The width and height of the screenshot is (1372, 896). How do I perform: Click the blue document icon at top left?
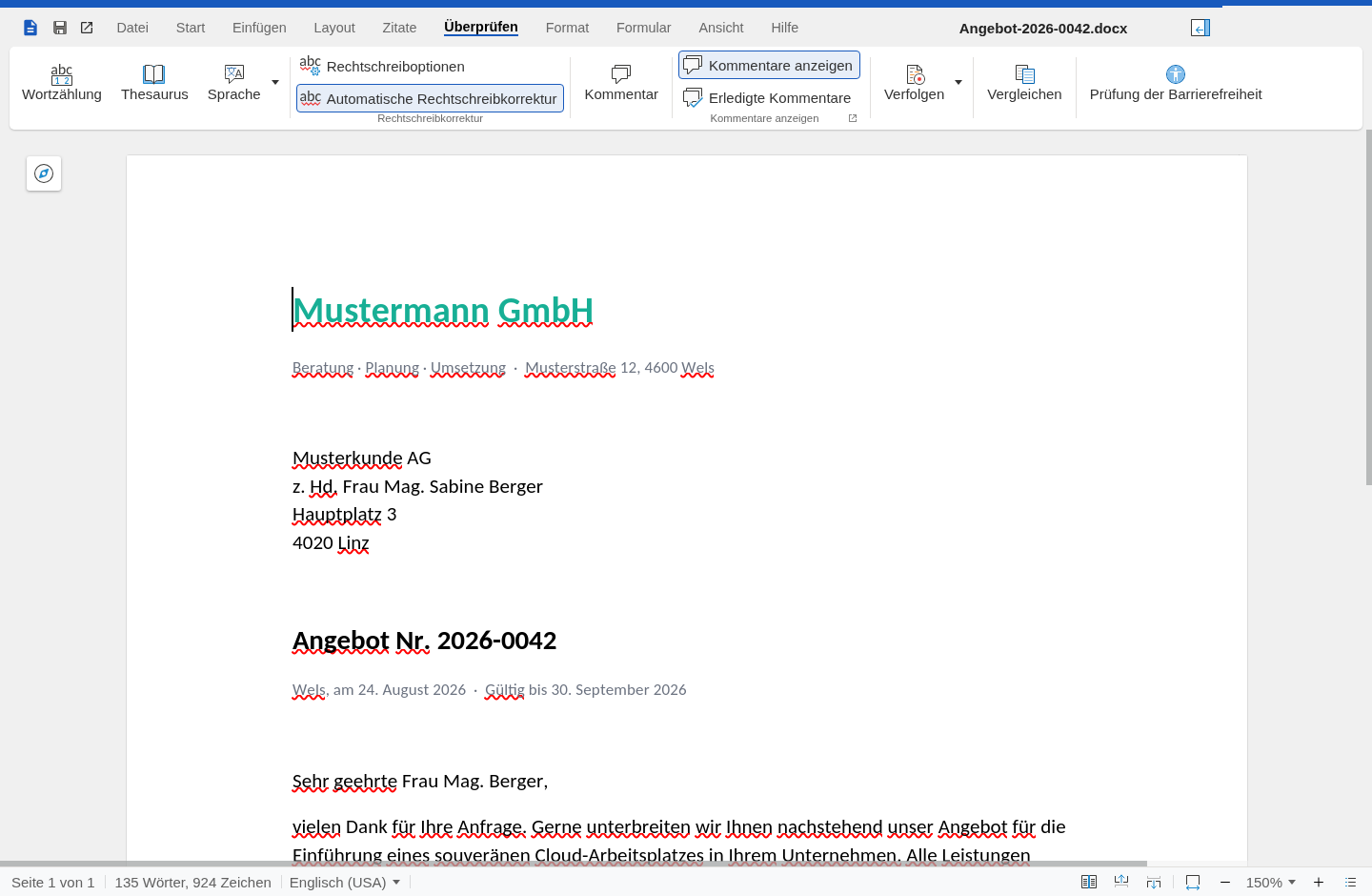pos(30,28)
